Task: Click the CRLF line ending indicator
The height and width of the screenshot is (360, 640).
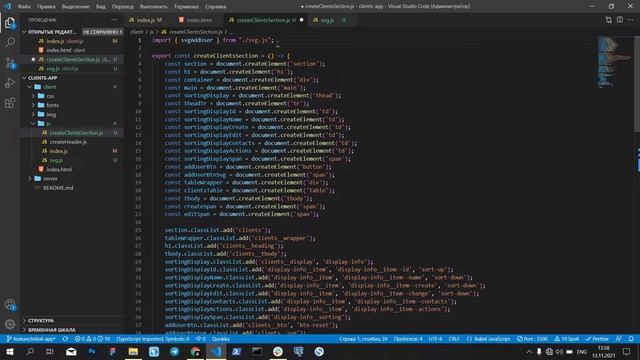Action: (453, 339)
